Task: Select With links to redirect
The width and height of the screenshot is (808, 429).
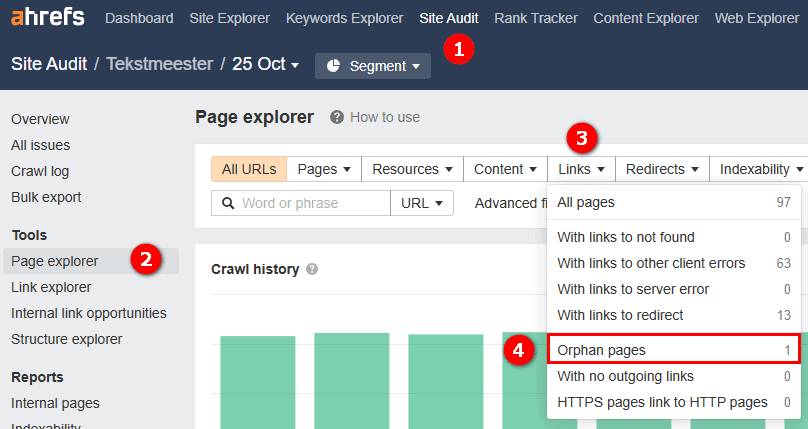Action: point(674,315)
